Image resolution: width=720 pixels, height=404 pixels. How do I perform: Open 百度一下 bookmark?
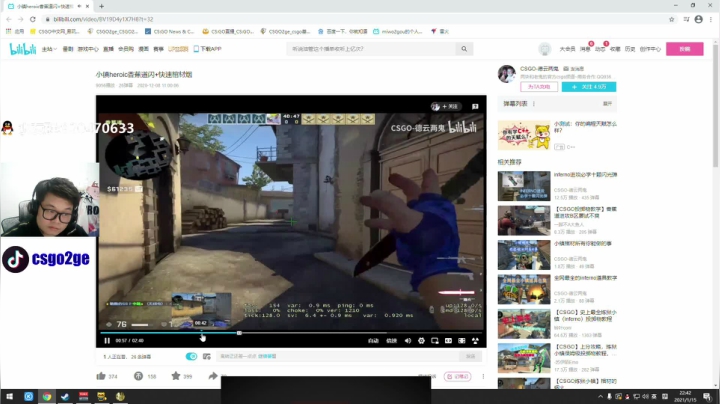pos(343,32)
